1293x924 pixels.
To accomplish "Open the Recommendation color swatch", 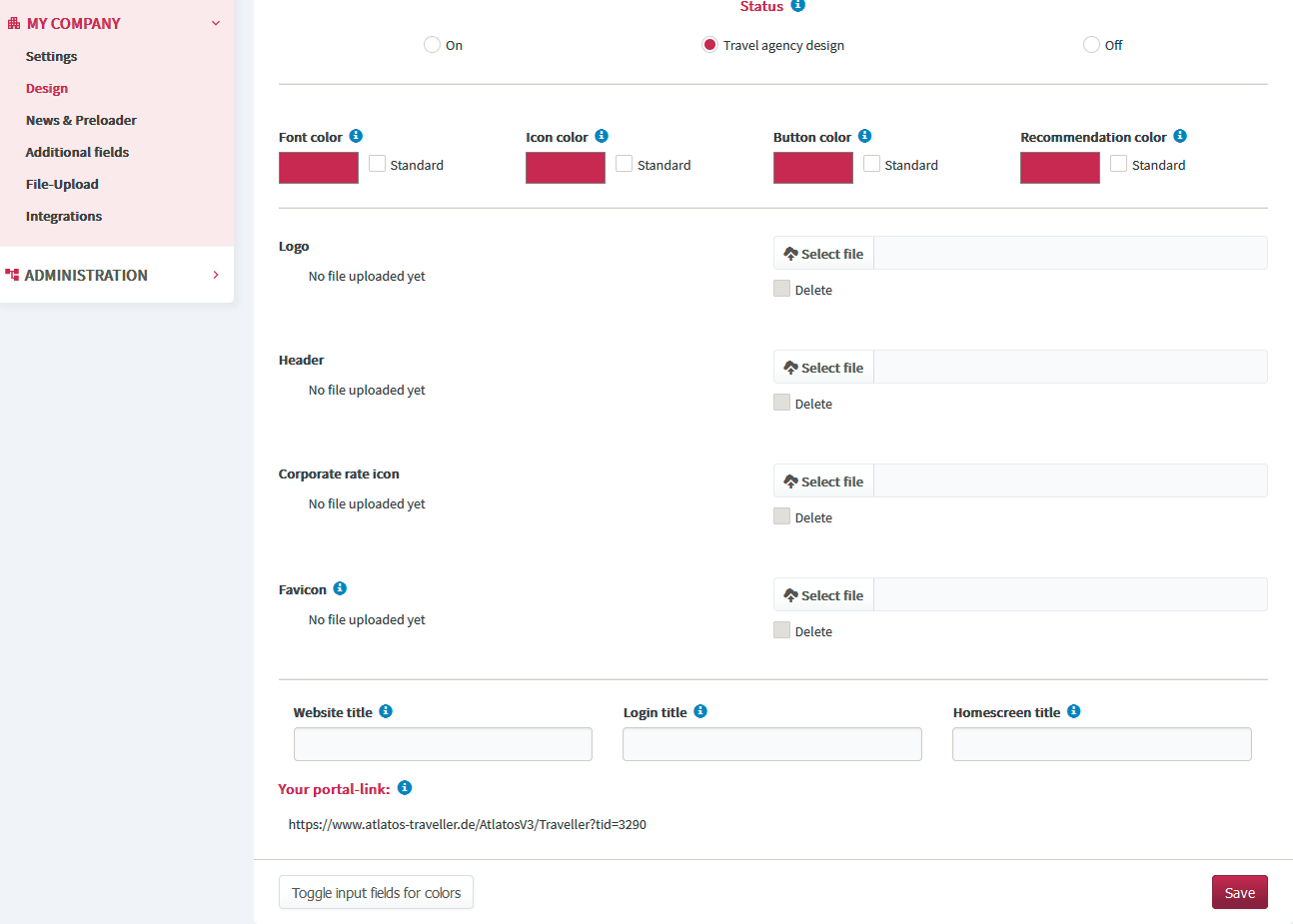I will [1060, 168].
